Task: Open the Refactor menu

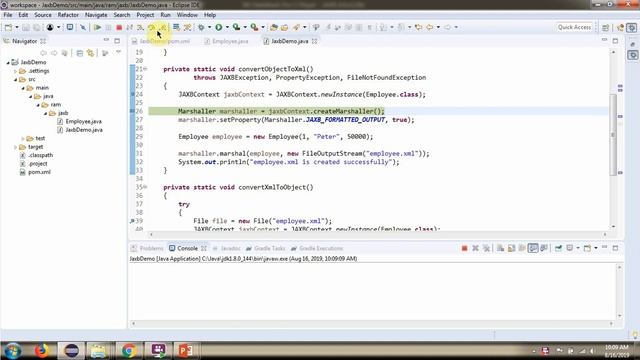Action: coord(68,15)
